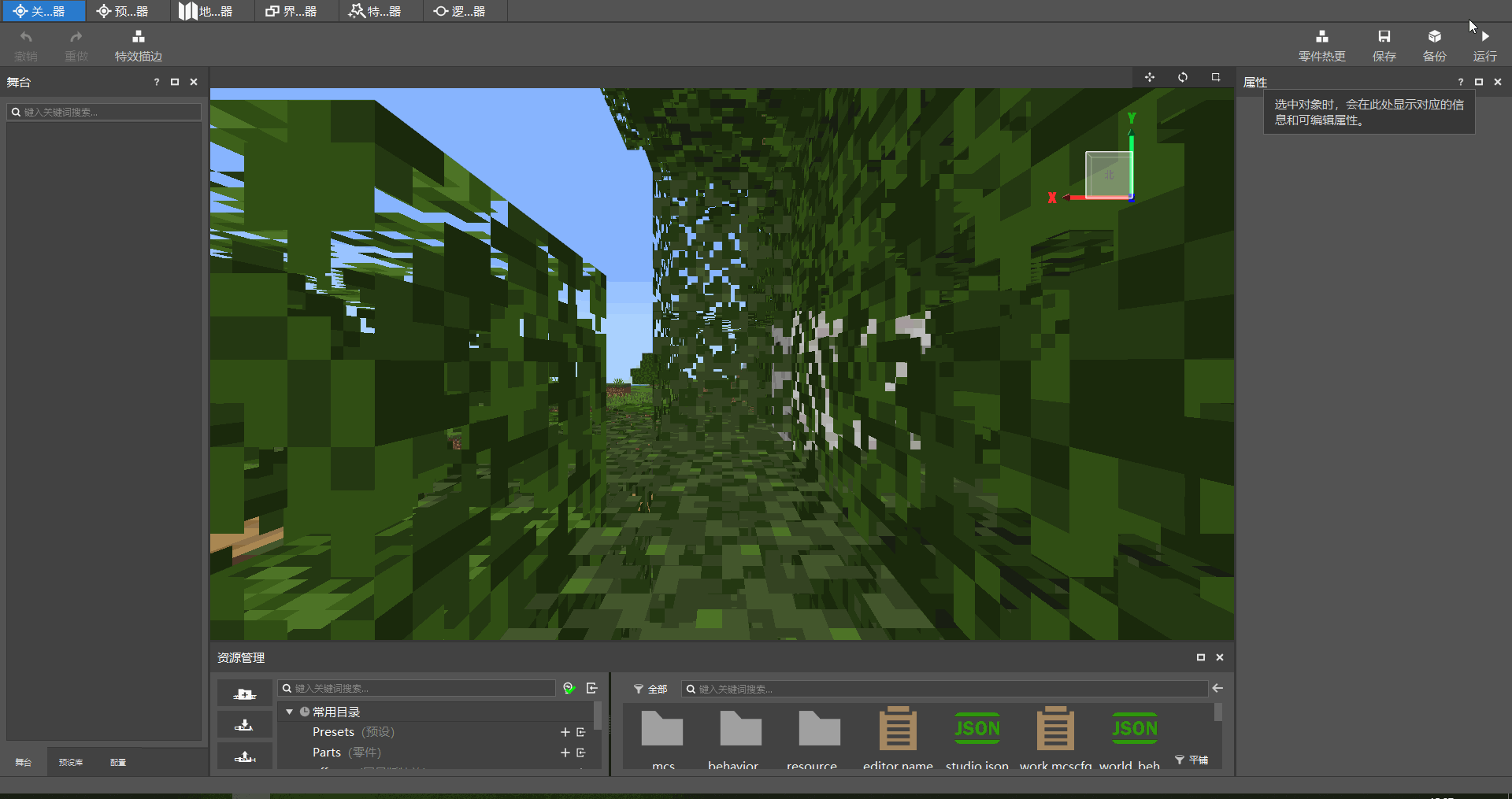
Task: Click the new folder icon in 资源管理
Action: [245, 694]
